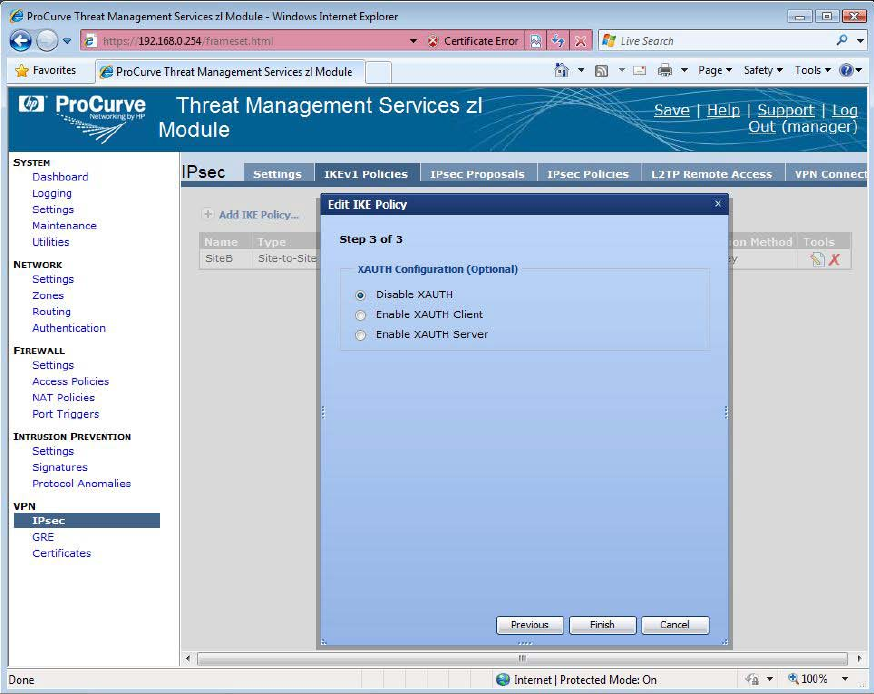
Task: Open Dashboard under System
Action: point(60,177)
